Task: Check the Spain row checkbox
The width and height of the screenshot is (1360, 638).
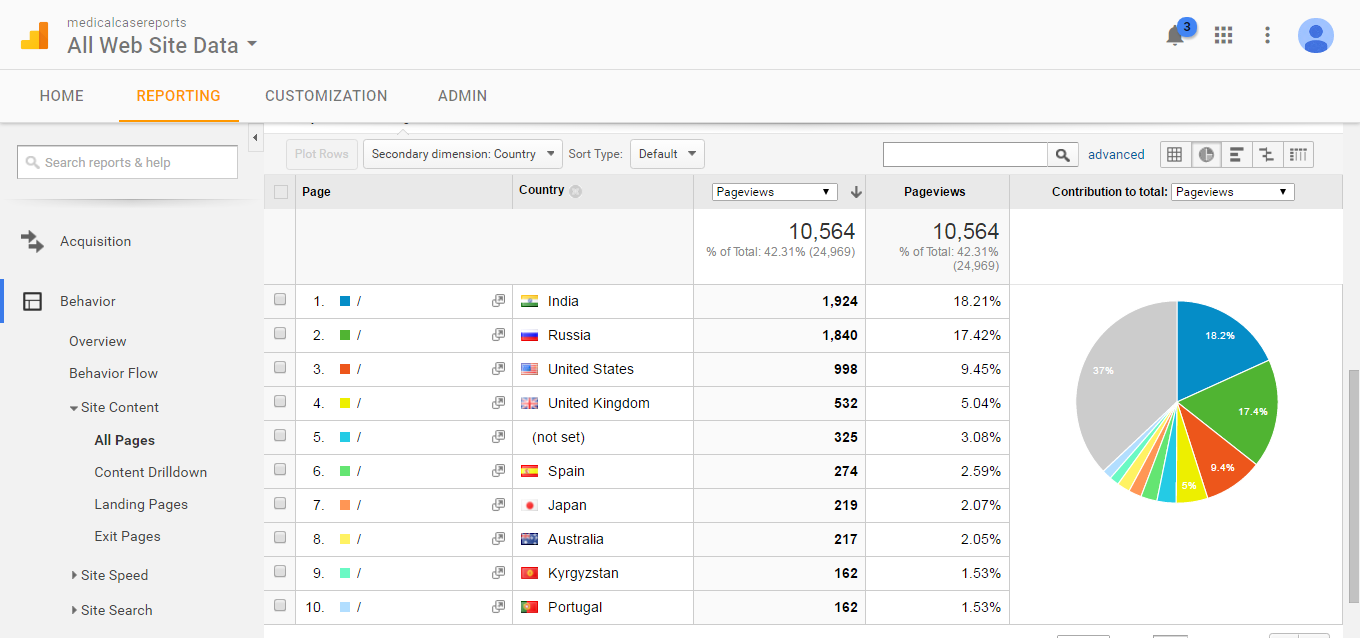Action: pos(280,469)
